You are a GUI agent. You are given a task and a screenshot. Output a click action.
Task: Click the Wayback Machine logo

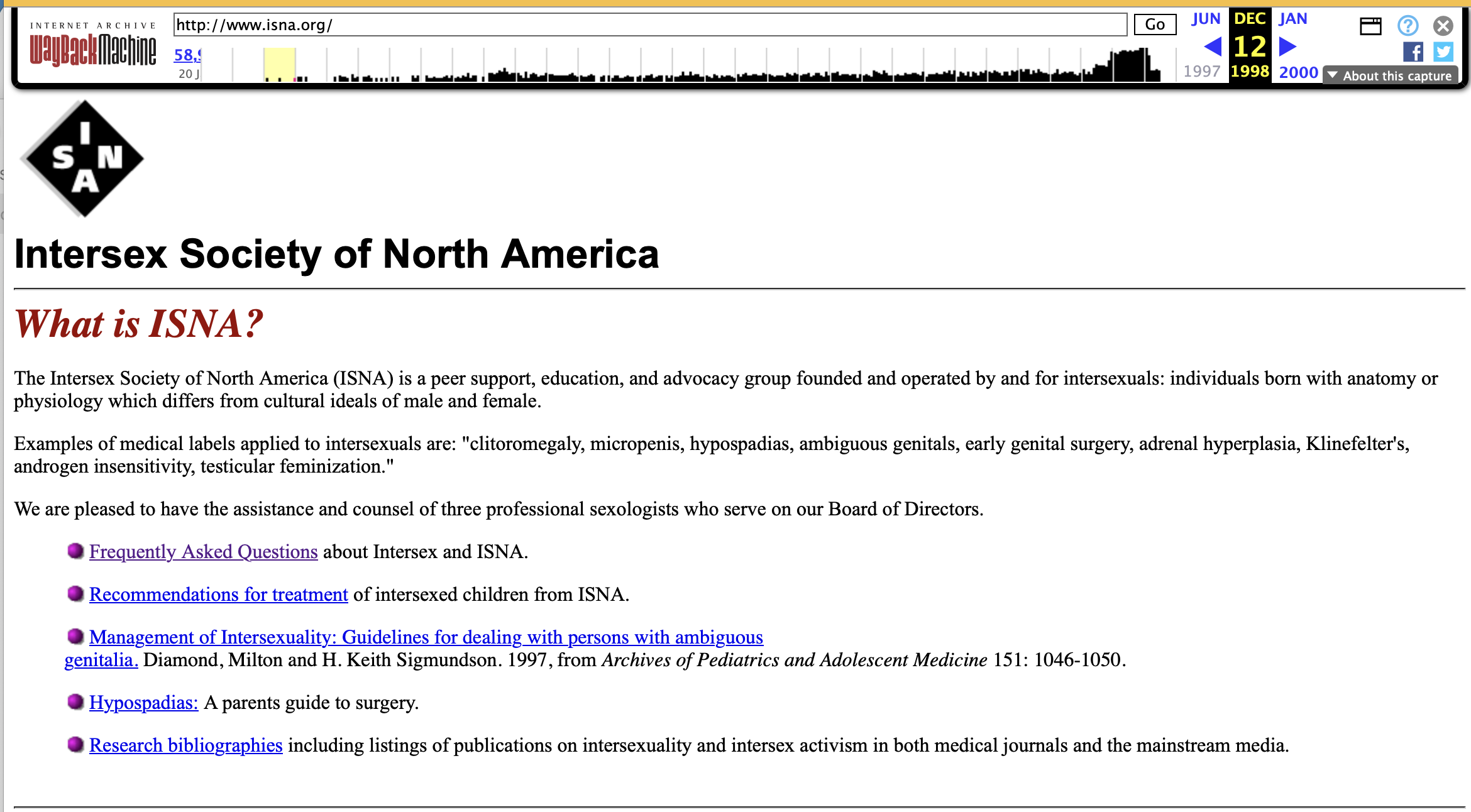(x=93, y=44)
